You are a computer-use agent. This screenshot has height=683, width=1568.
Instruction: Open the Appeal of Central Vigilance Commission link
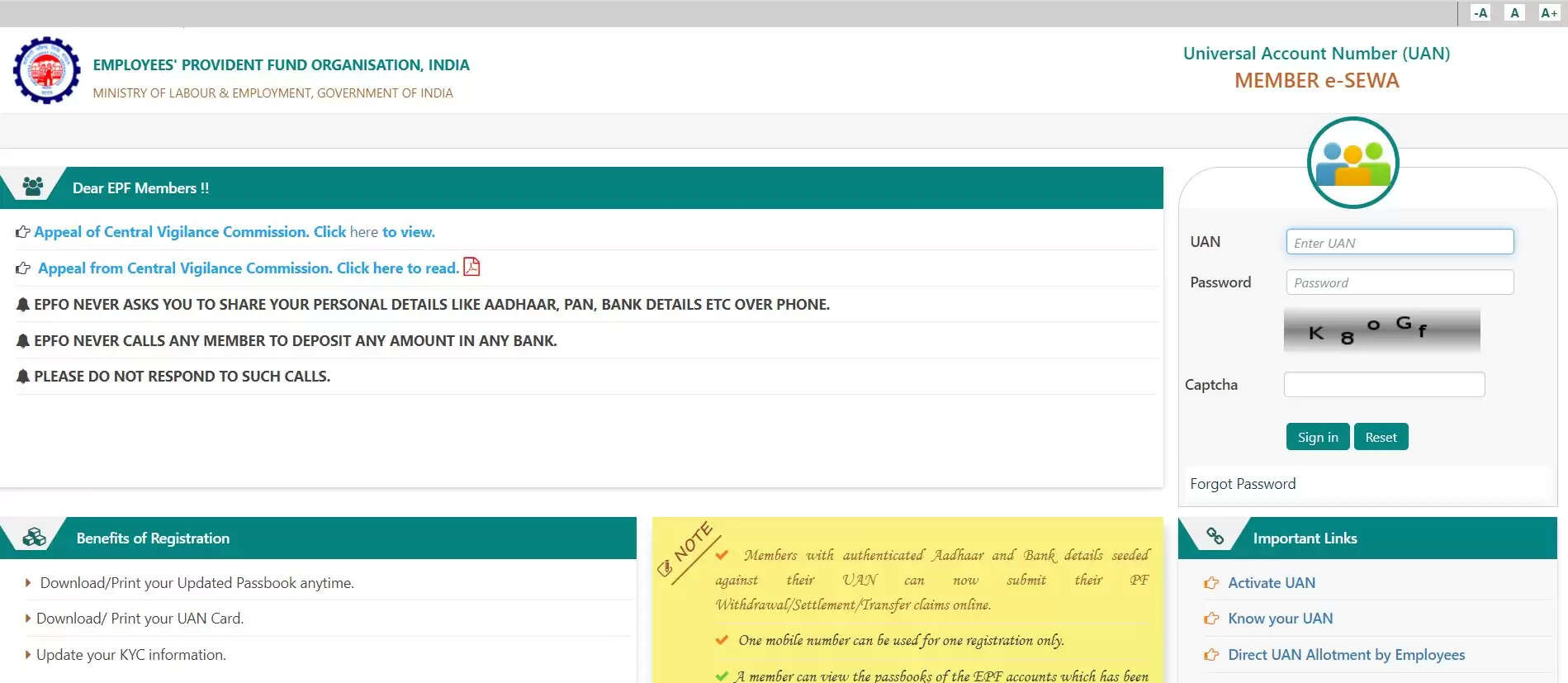point(234,232)
